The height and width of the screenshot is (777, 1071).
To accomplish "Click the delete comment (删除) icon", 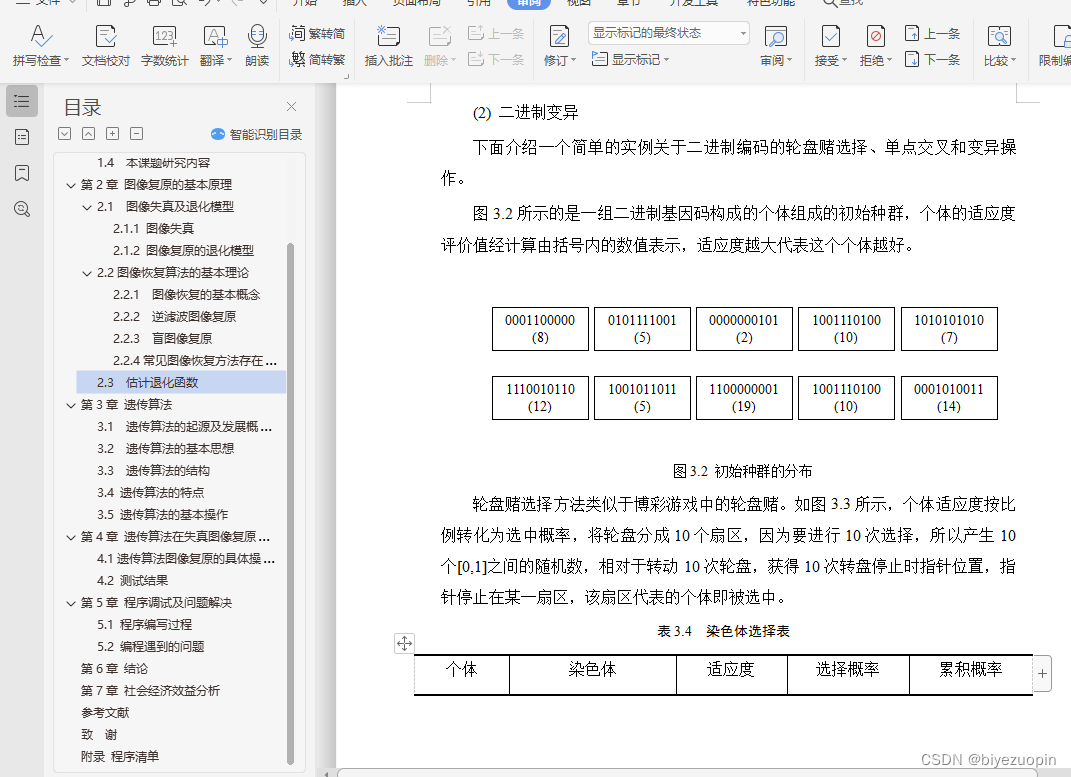I will pos(440,36).
